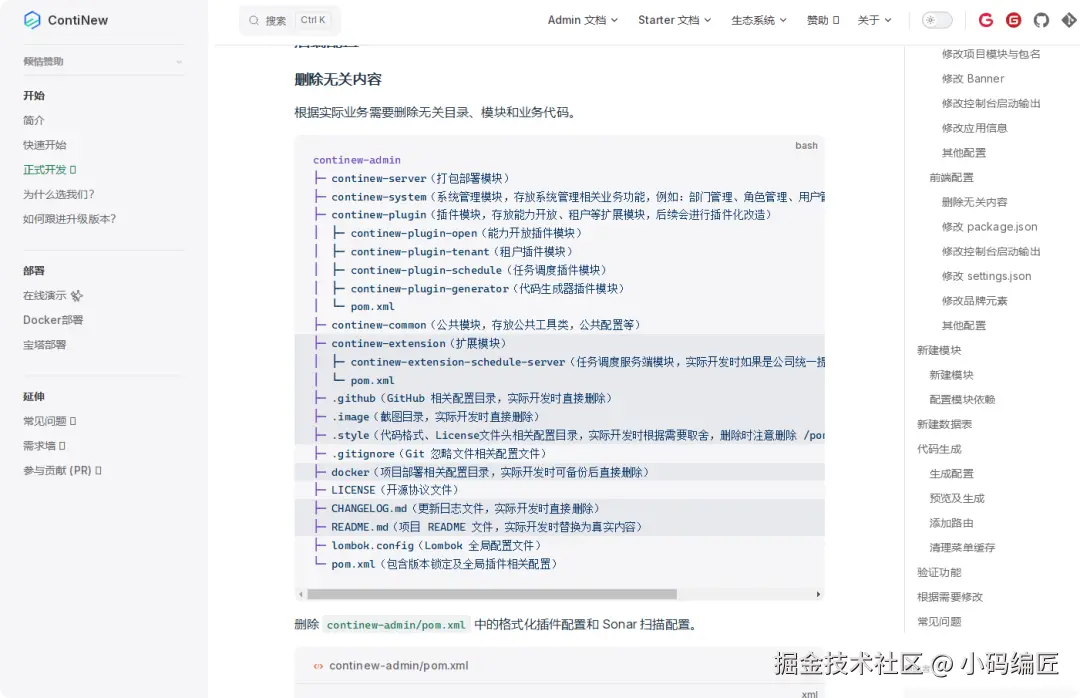Jump to 新建数据表 in outline

point(944,424)
